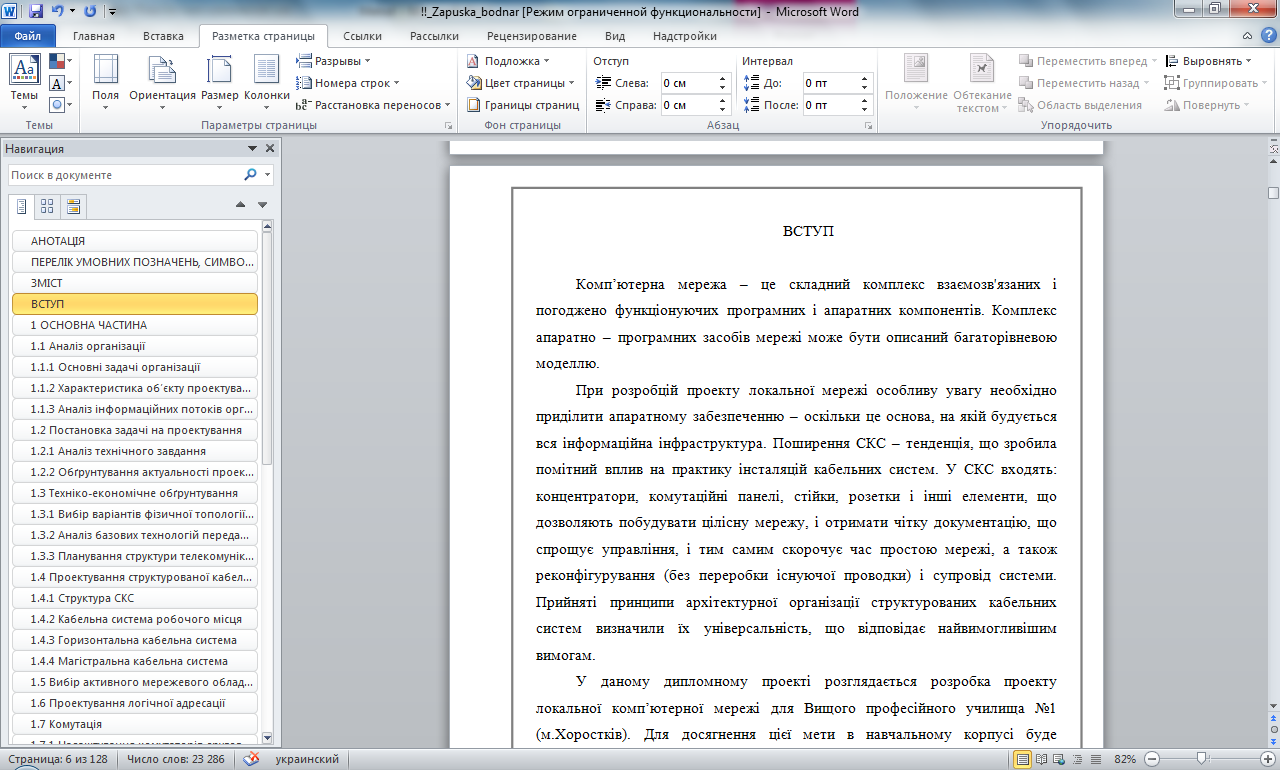
Task: Switch to the Ссылки tab
Action: click(362, 36)
